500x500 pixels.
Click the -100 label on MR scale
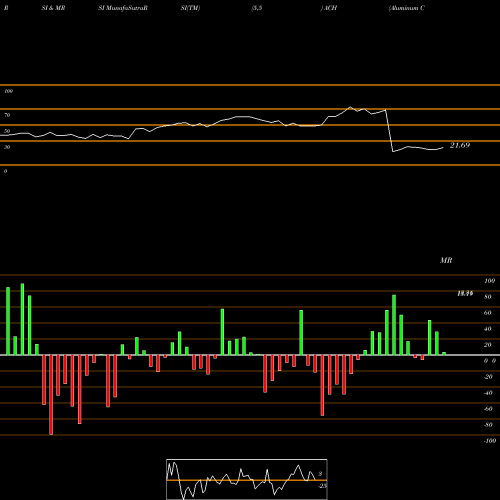[490, 441]
